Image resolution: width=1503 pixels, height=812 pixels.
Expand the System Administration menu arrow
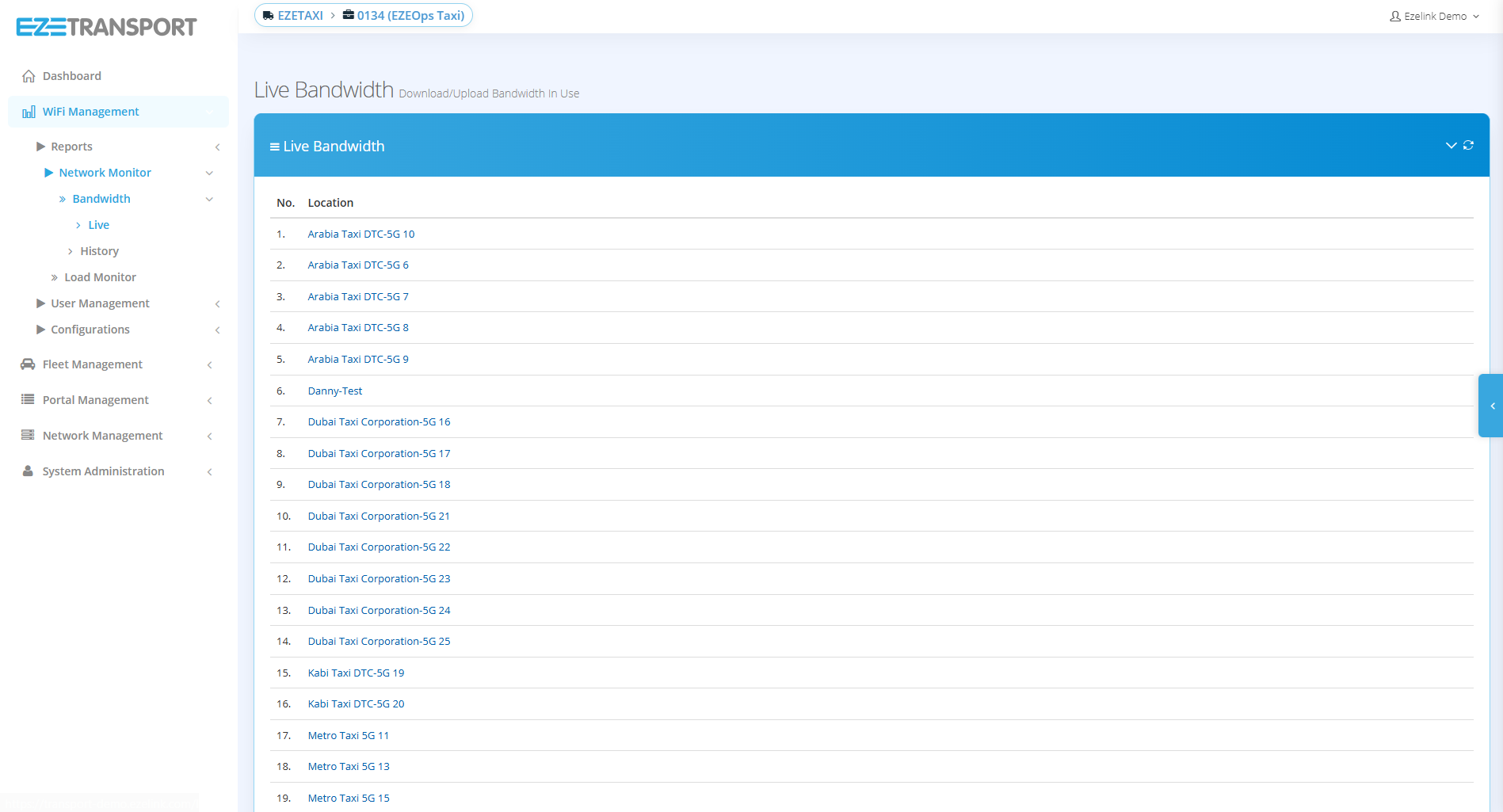coord(209,471)
